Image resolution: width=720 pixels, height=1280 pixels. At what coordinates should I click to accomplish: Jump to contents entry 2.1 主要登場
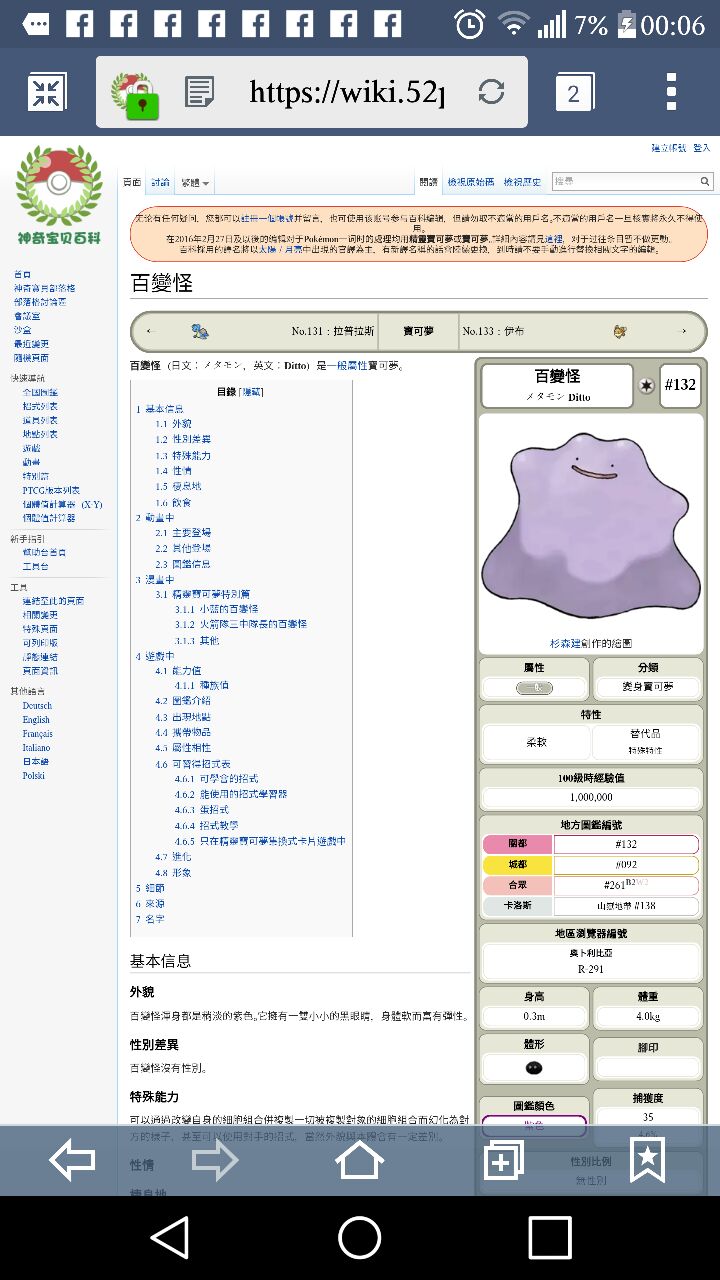(x=182, y=533)
